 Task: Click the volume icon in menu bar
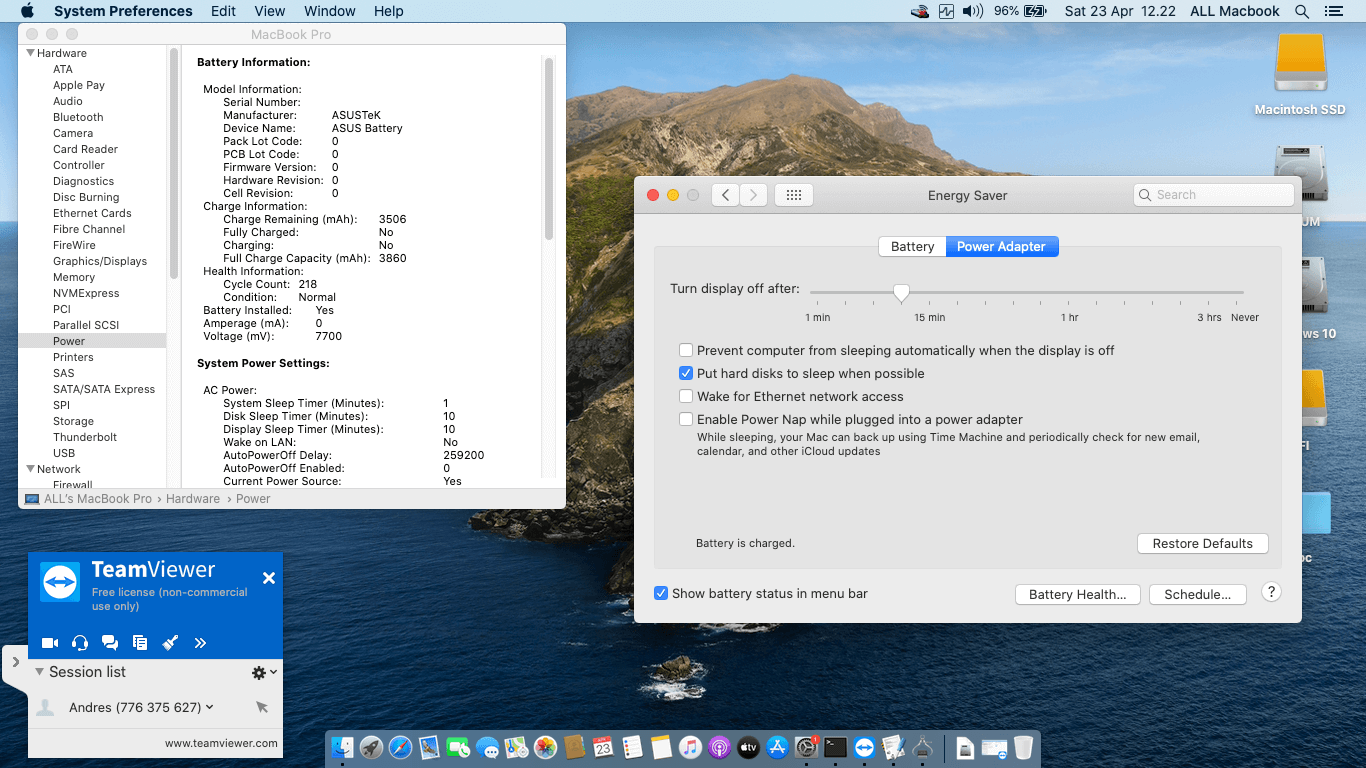click(973, 11)
